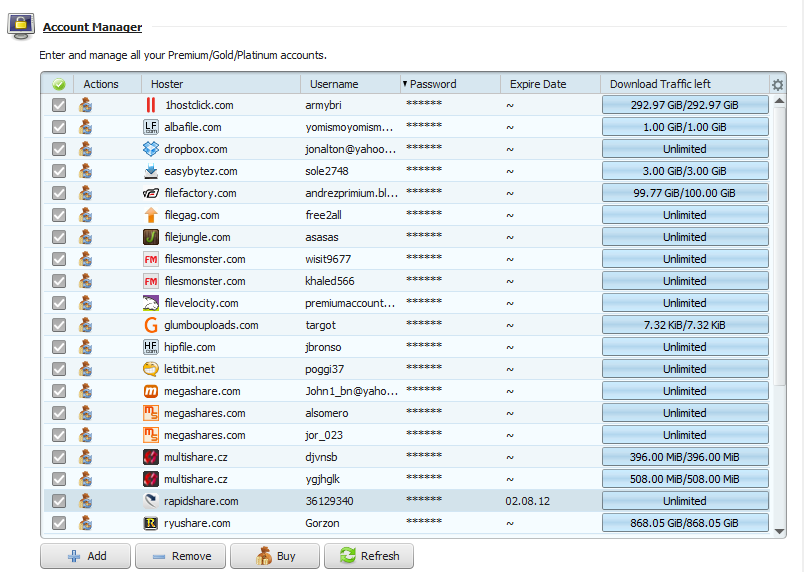Refresh the accounts with the Refresh button
The image size is (804, 572).
[369, 556]
